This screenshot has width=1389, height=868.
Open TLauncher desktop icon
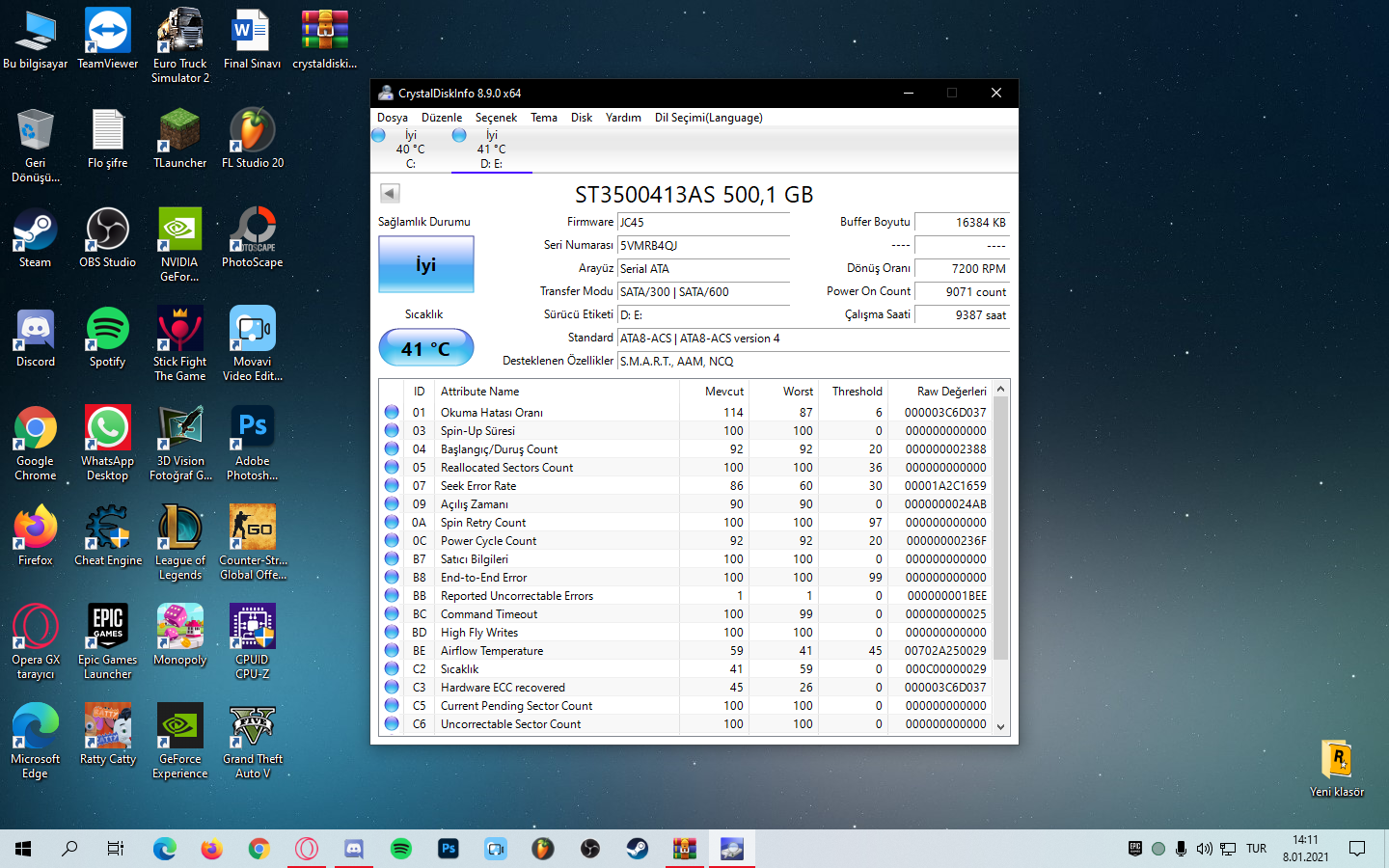click(x=180, y=140)
